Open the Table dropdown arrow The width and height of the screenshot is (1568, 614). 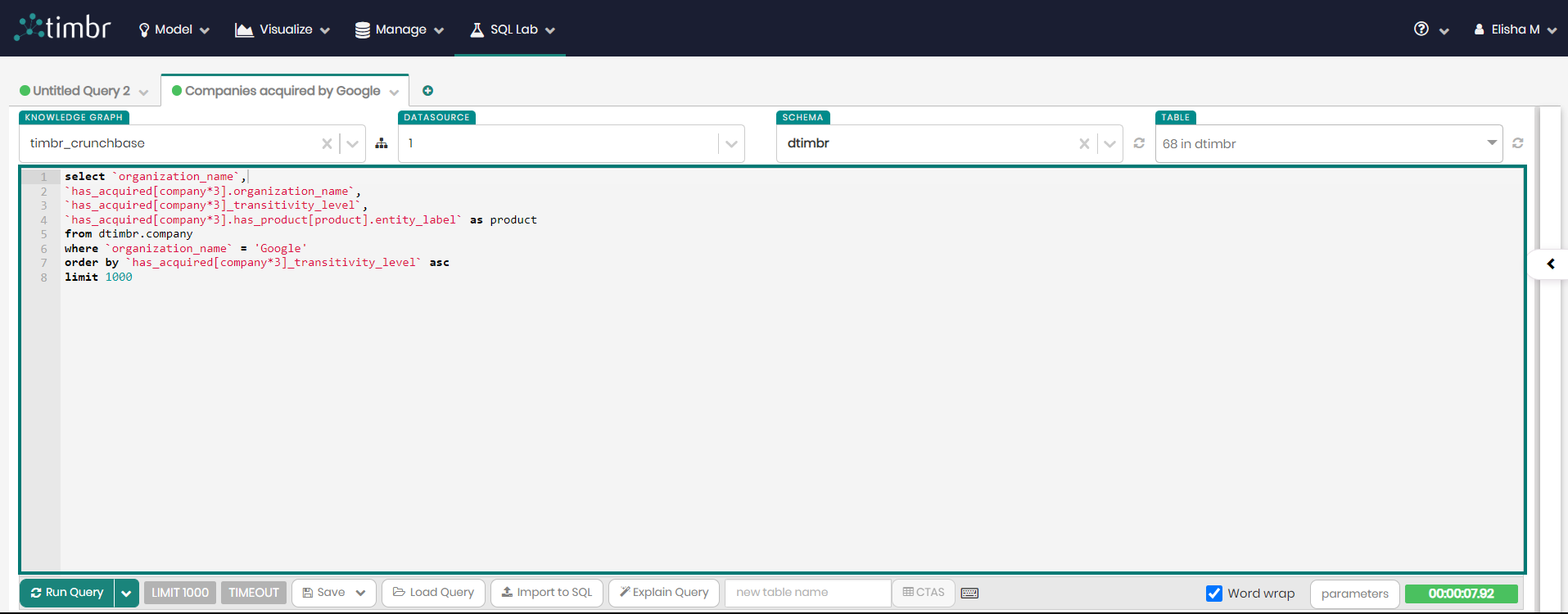click(x=1492, y=143)
